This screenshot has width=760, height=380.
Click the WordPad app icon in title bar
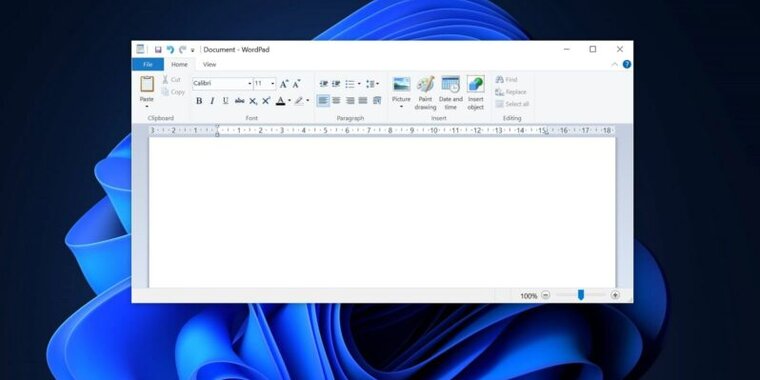point(141,49)
